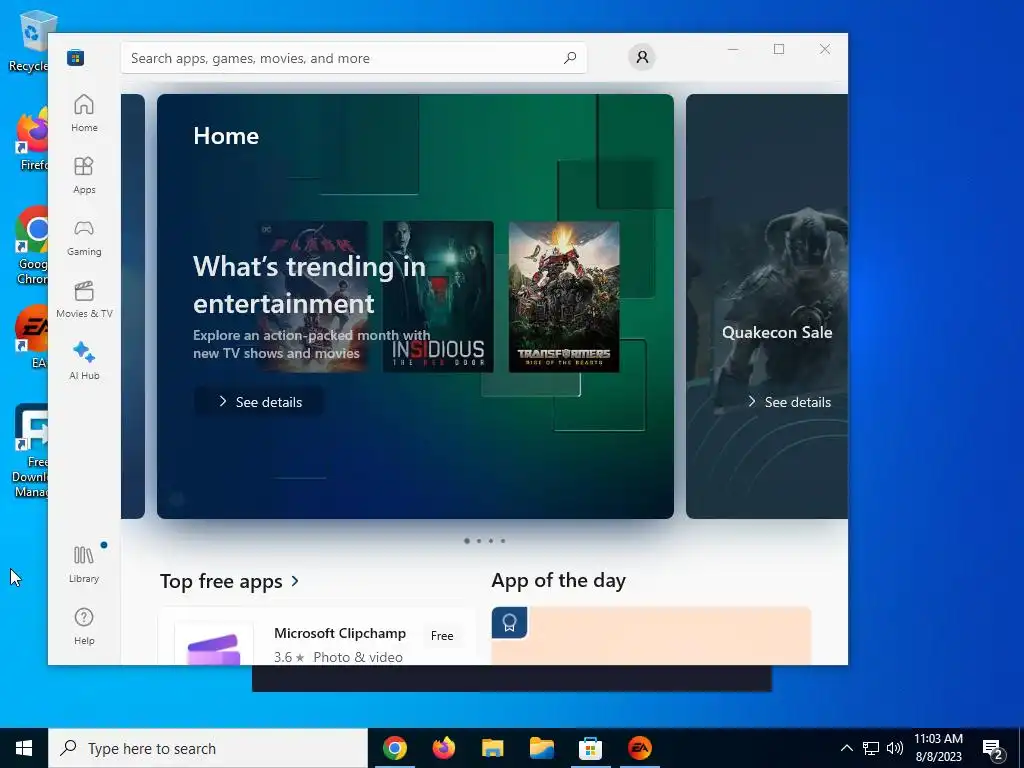This screenshot has width=1024, height=768.
Task: Click the Microsoft Store logo icon
Action: [x=75, y=57]
